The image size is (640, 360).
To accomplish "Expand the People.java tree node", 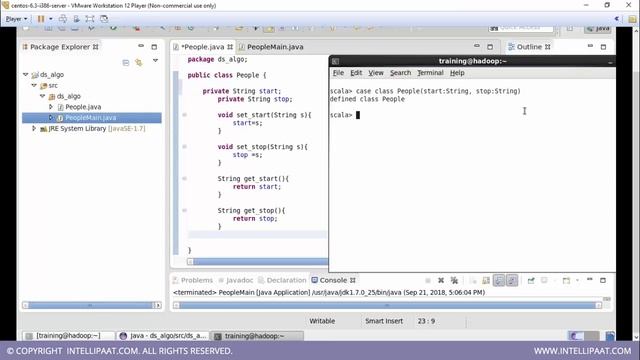I will [x=51, y=107].
